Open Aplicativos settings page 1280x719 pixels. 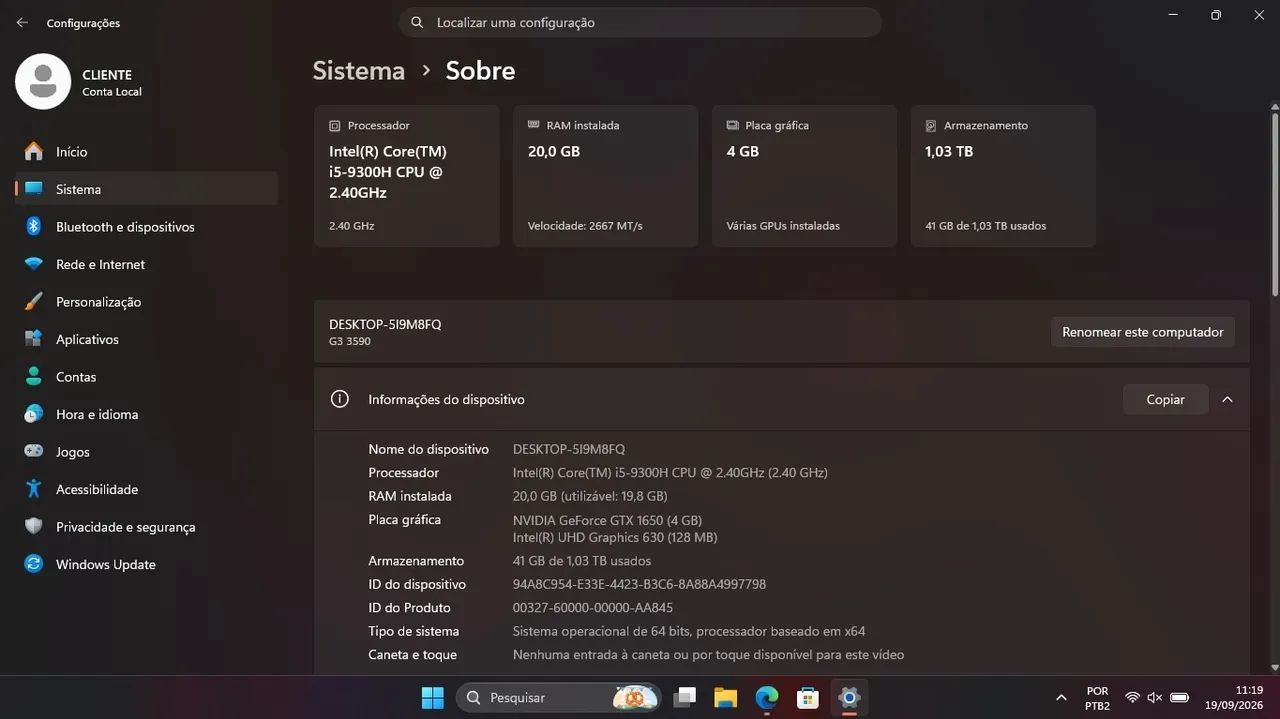[x=146, y=339]
